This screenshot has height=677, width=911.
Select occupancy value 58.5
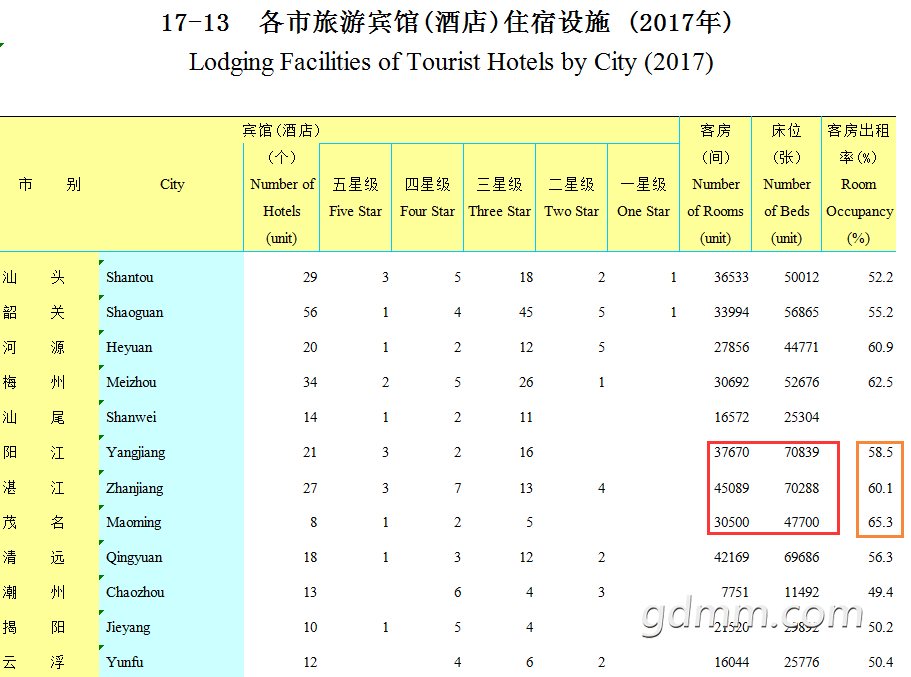[x=880, y=452]
